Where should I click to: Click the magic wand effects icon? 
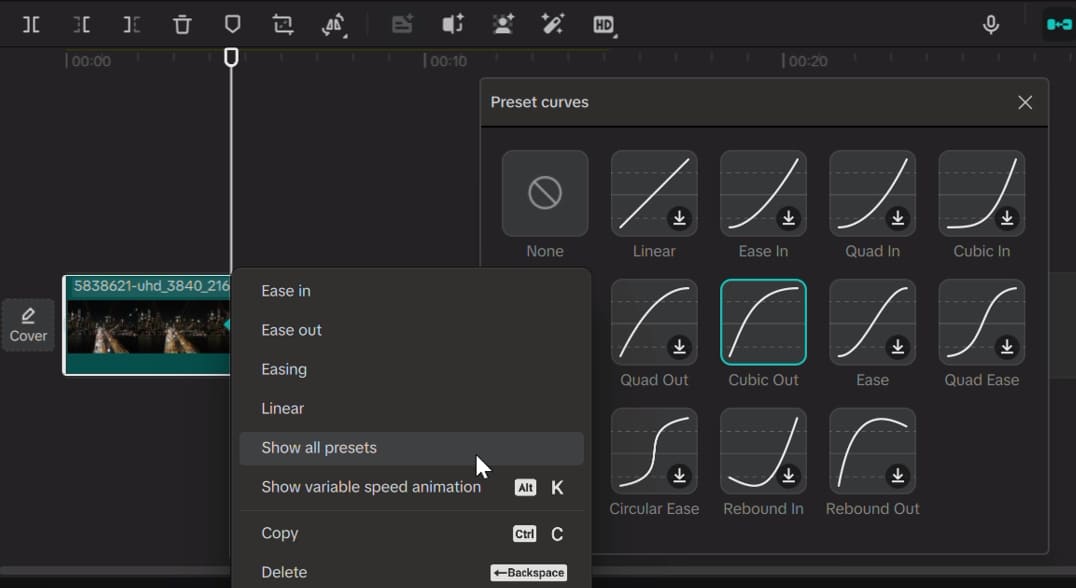click(553, 25)
